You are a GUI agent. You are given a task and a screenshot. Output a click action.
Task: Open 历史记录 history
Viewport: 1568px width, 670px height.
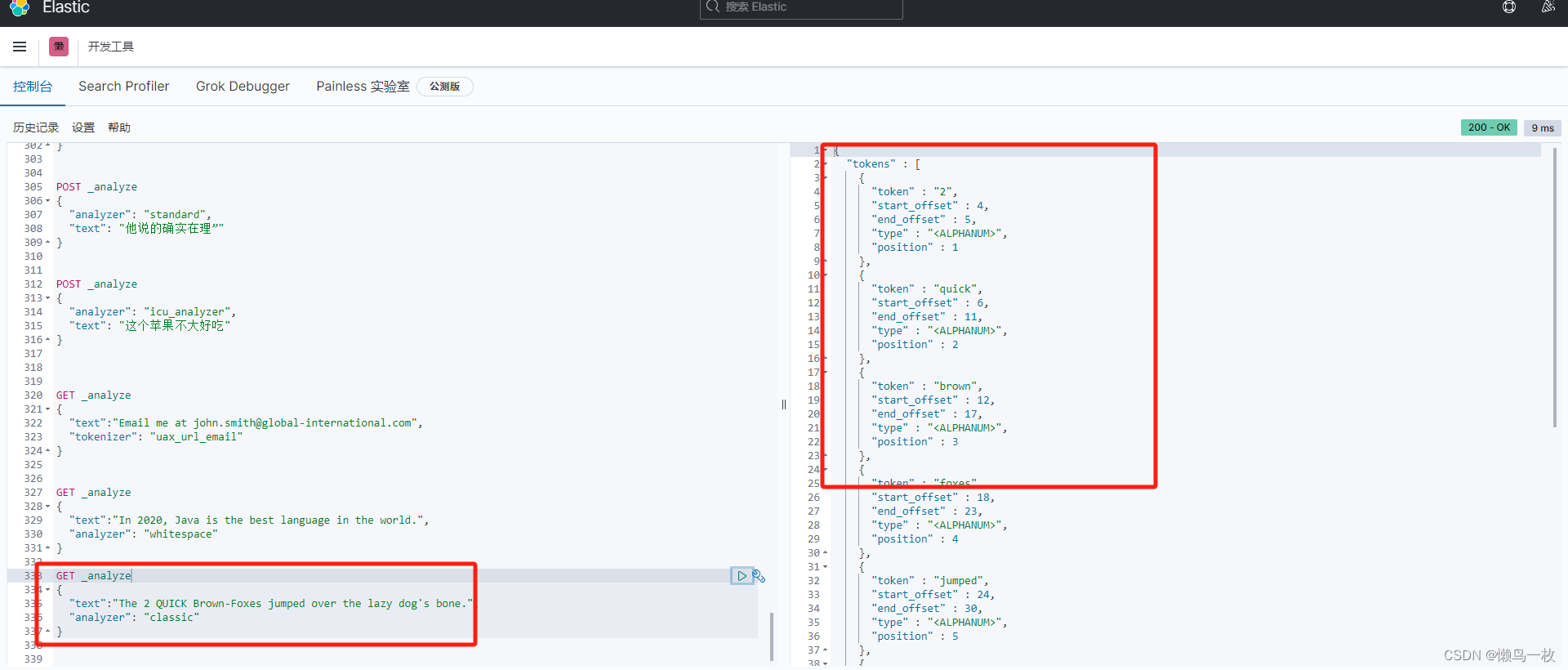(x=36, y=127)
